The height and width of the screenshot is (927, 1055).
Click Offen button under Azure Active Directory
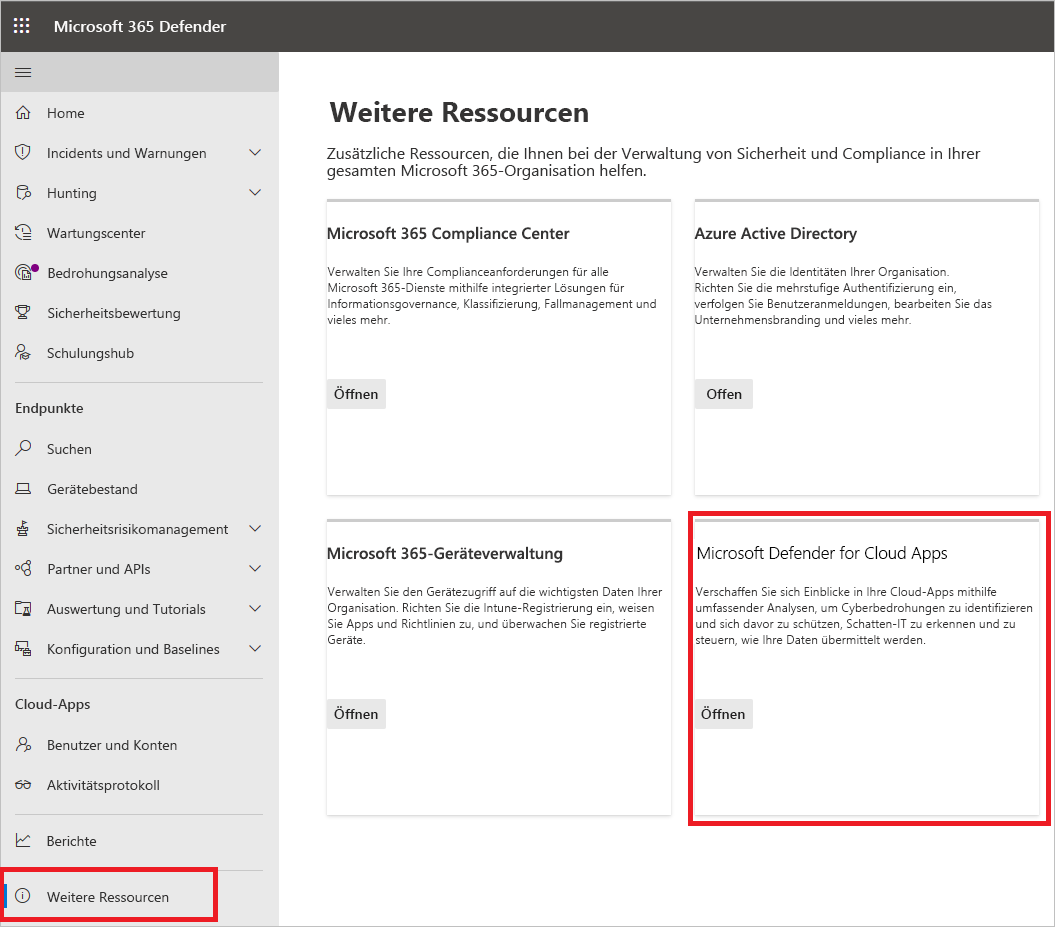(x=723, y=394)
